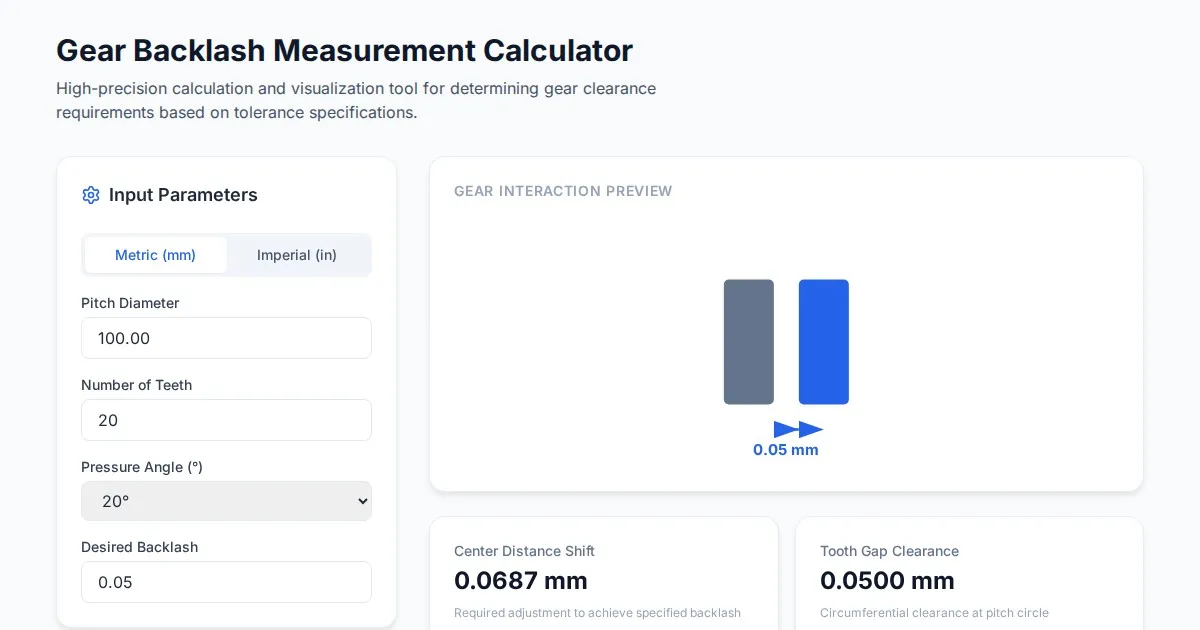
Task: Click the Pitch Diameter label
Action: coord(130,303)
